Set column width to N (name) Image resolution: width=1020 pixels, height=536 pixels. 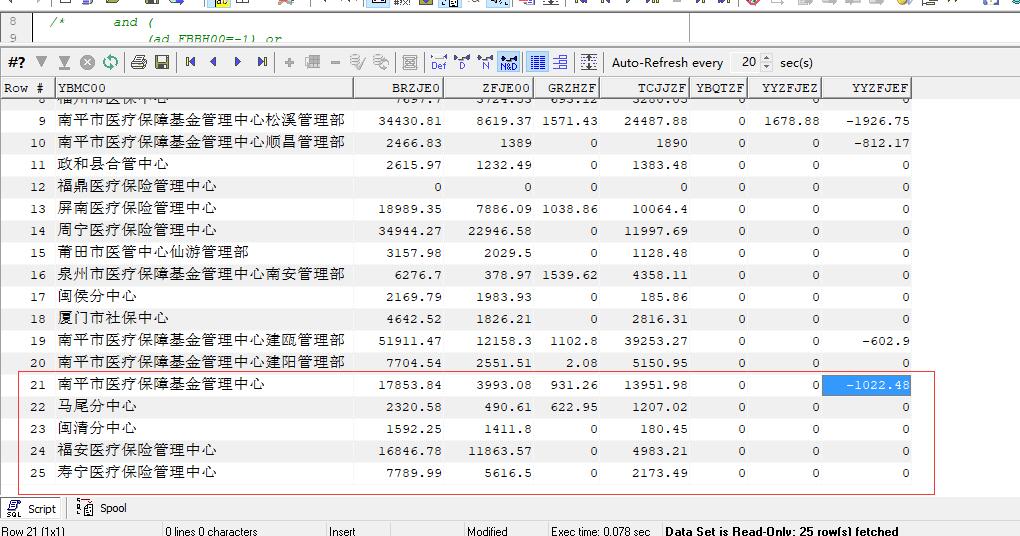[485, 62]
